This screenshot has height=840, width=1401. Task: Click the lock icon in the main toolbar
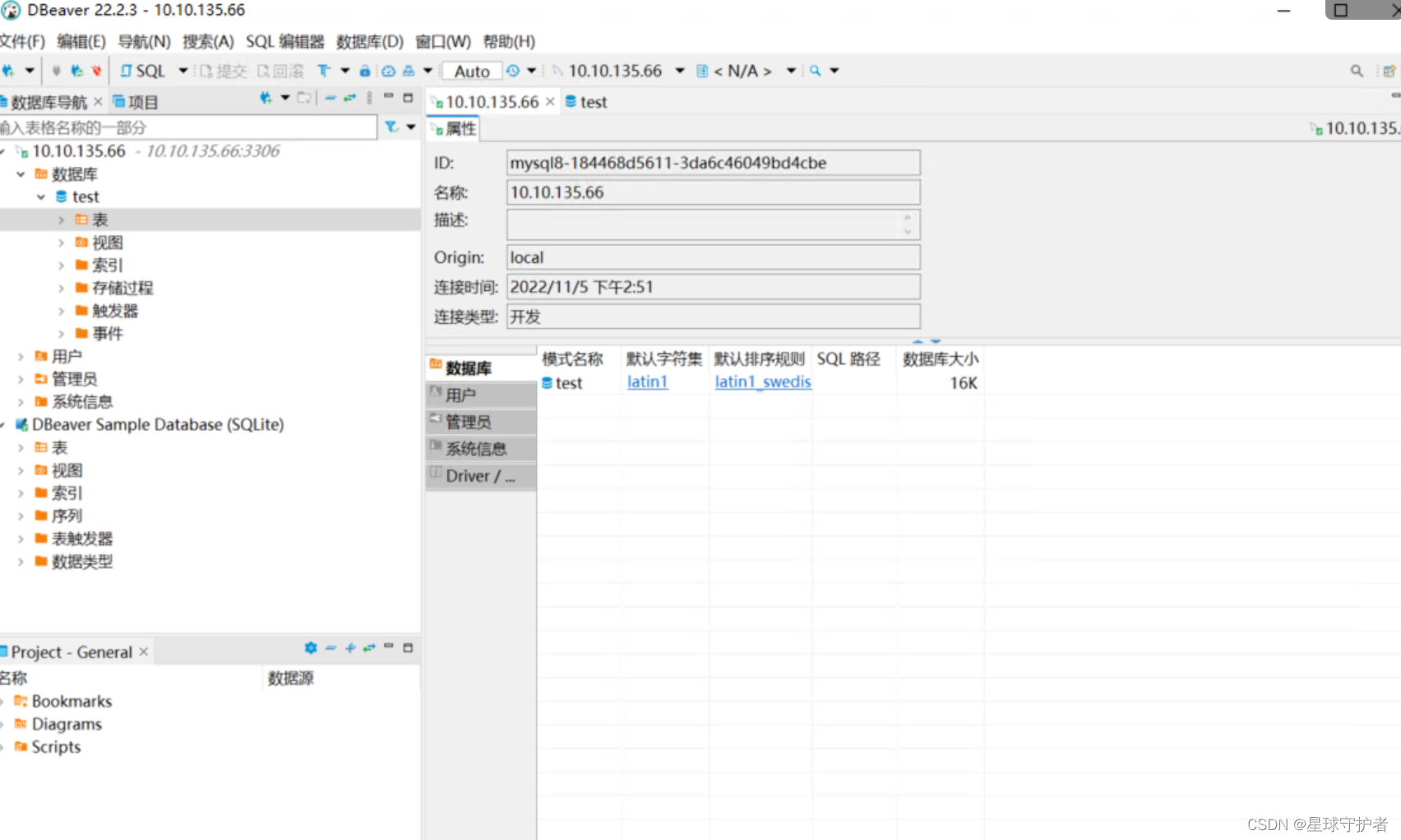365,71
